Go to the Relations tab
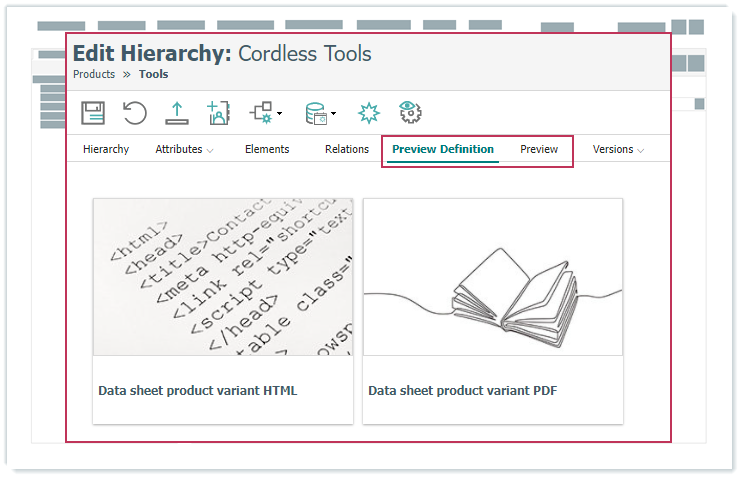Viewport: 742px width, 479px height. click(347, 149)
